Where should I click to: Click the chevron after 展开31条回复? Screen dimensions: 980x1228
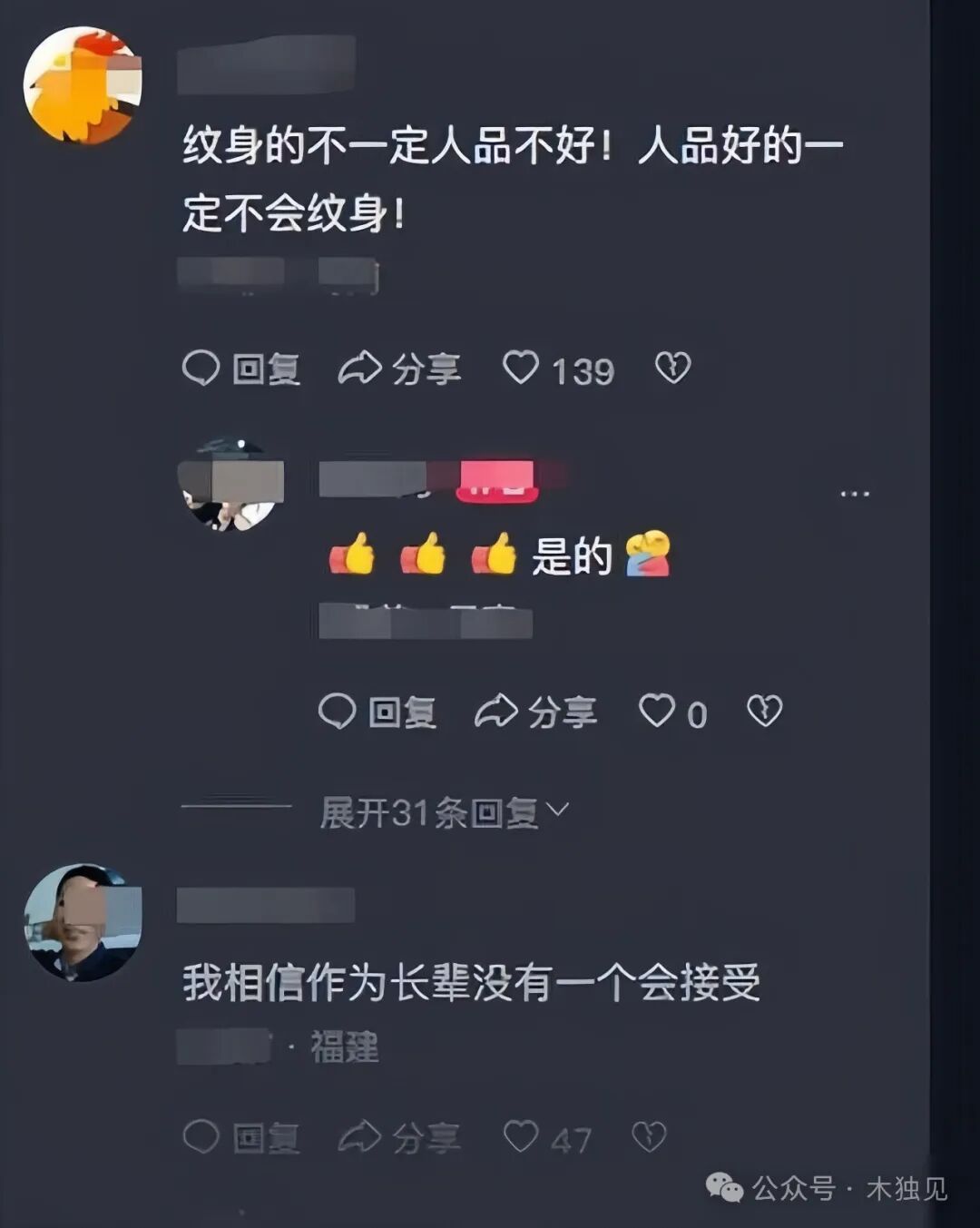point(558,809)
